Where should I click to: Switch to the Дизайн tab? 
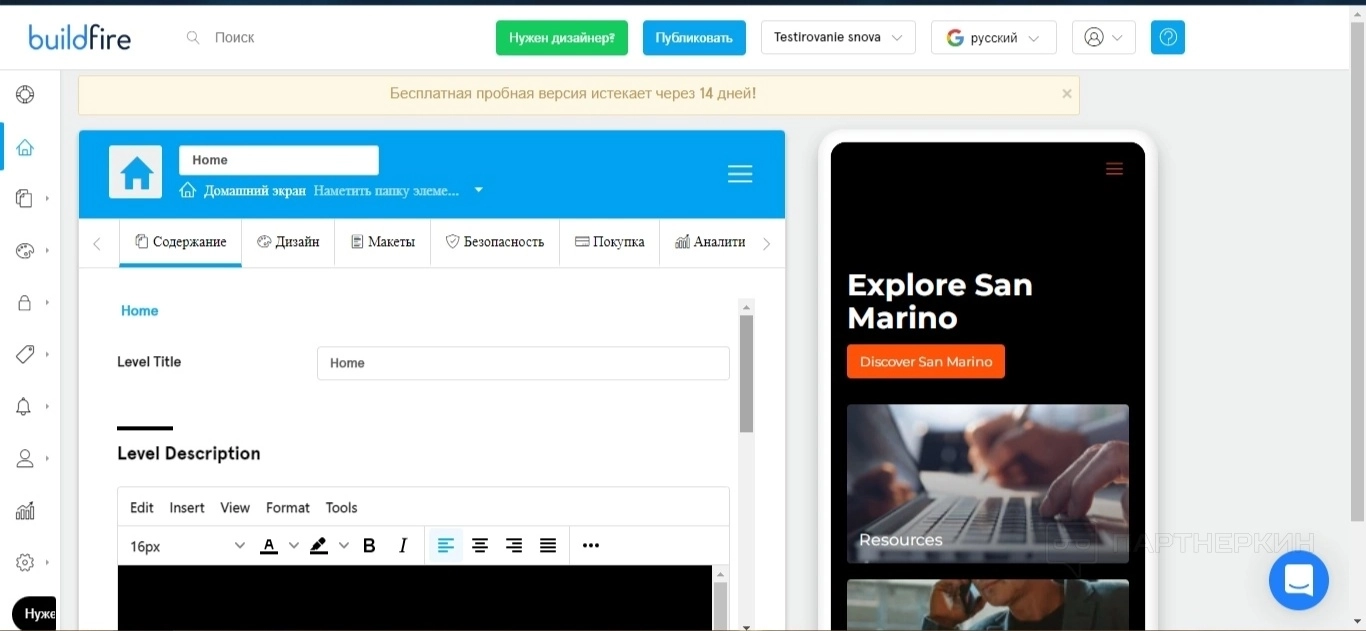288,242
